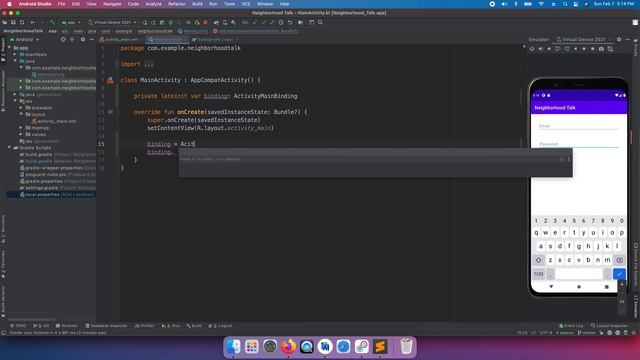
Task: Click the Spotlight search icon in the menu bar
Action: tap(565, 4)
